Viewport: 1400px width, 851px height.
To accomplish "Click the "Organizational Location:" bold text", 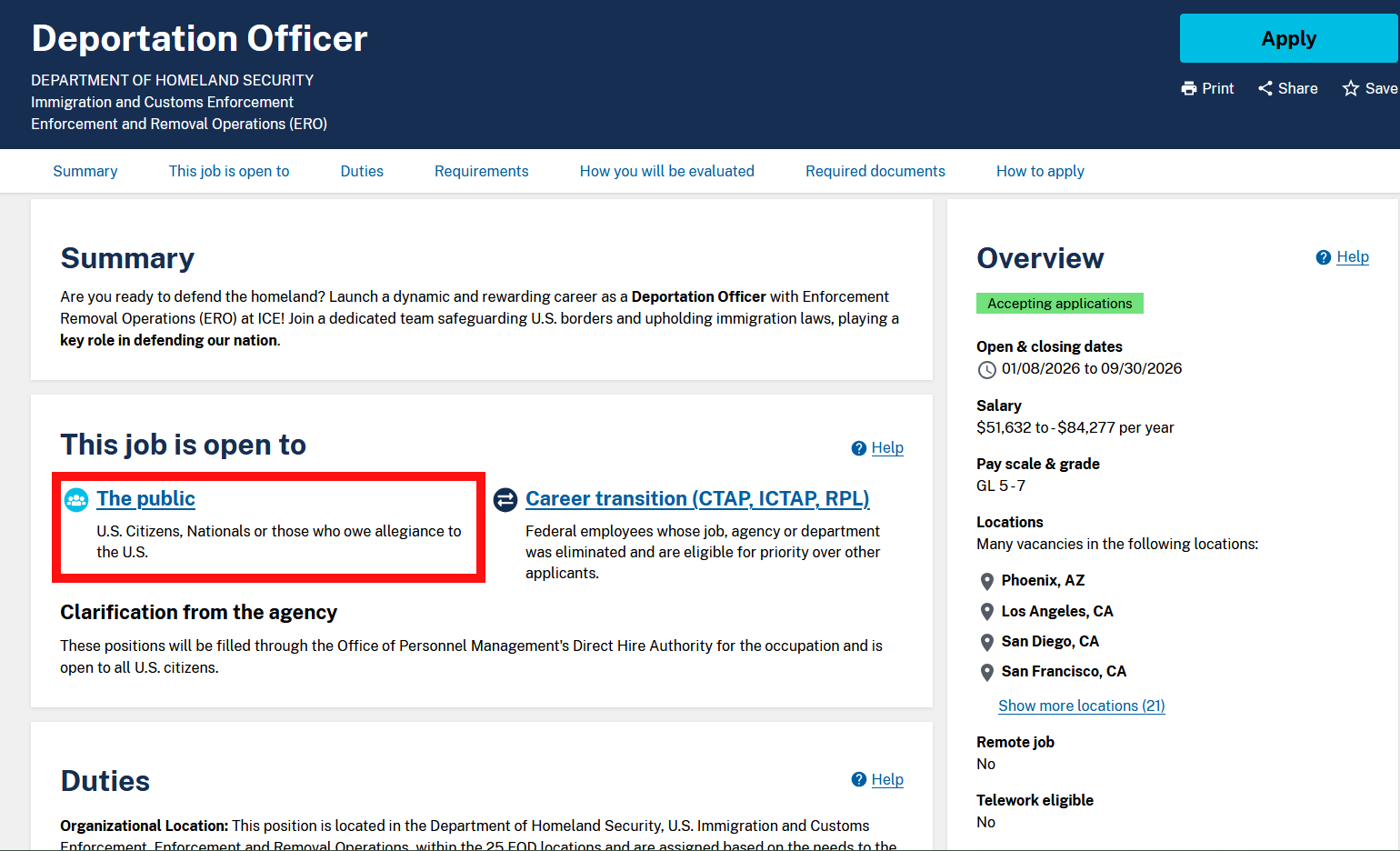I will click(x=145, y=826).
